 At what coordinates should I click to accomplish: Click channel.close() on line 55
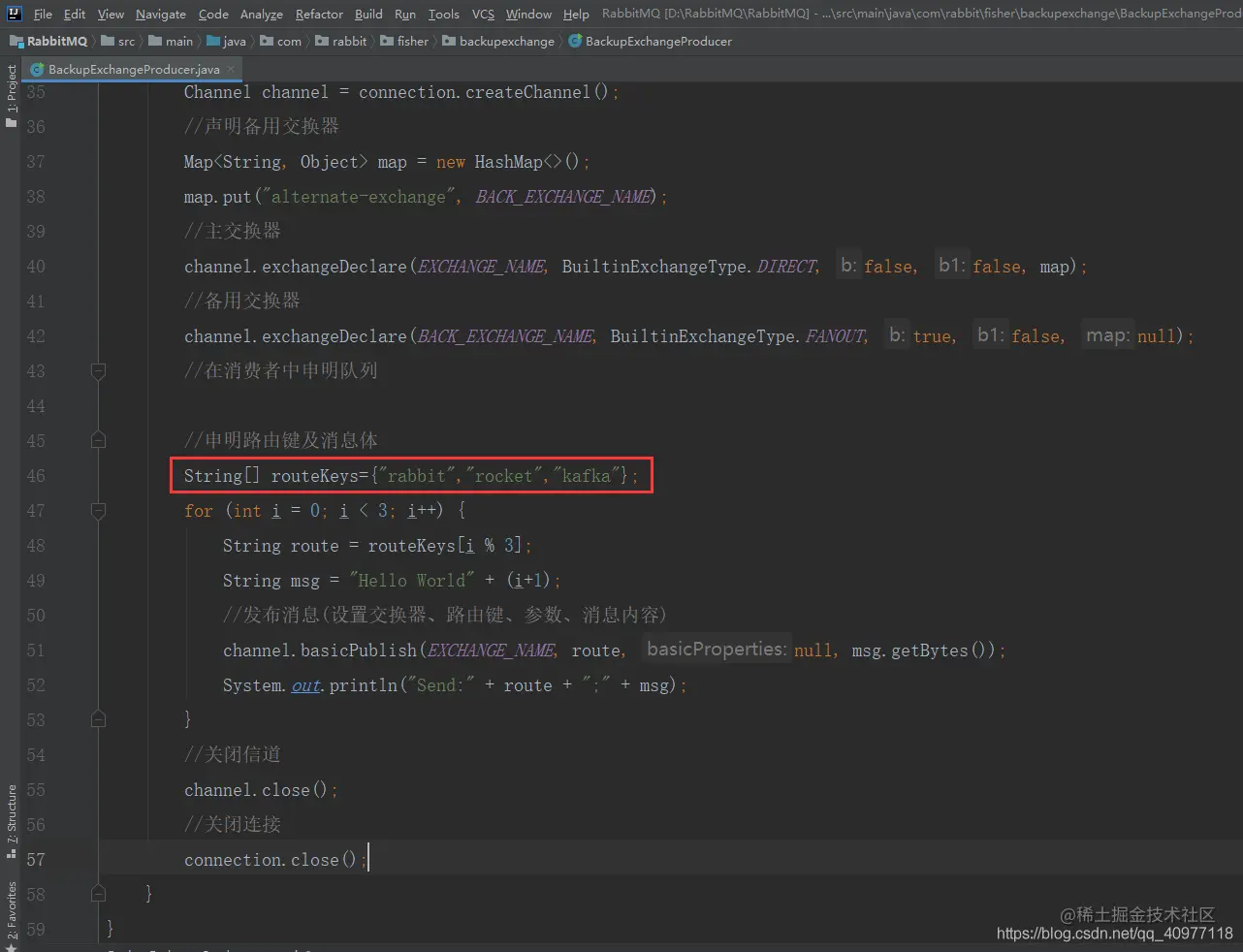(x=257, y=790)
